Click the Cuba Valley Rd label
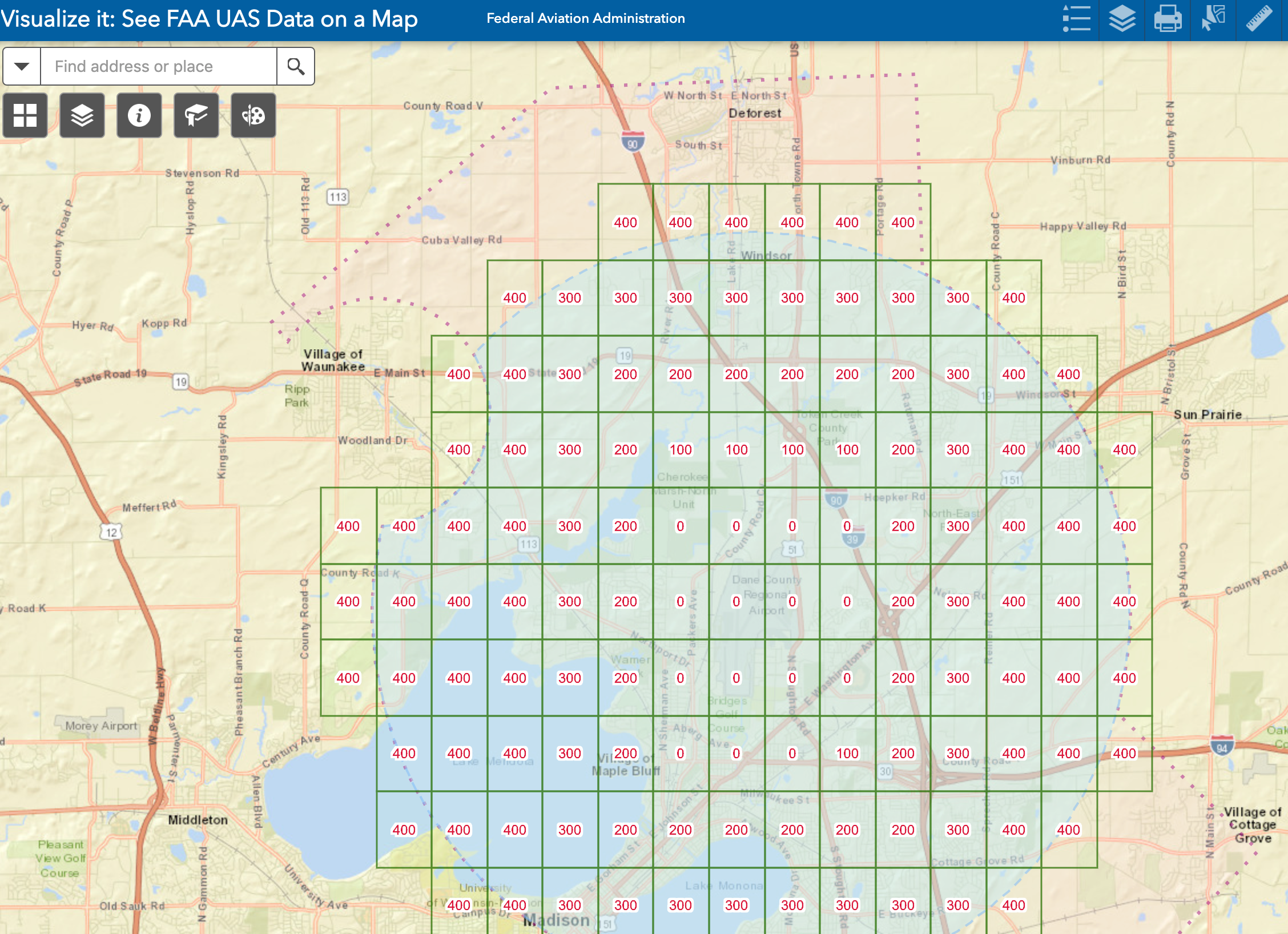The height and width of the screenshot is (934, 1288). pos(462,240)
